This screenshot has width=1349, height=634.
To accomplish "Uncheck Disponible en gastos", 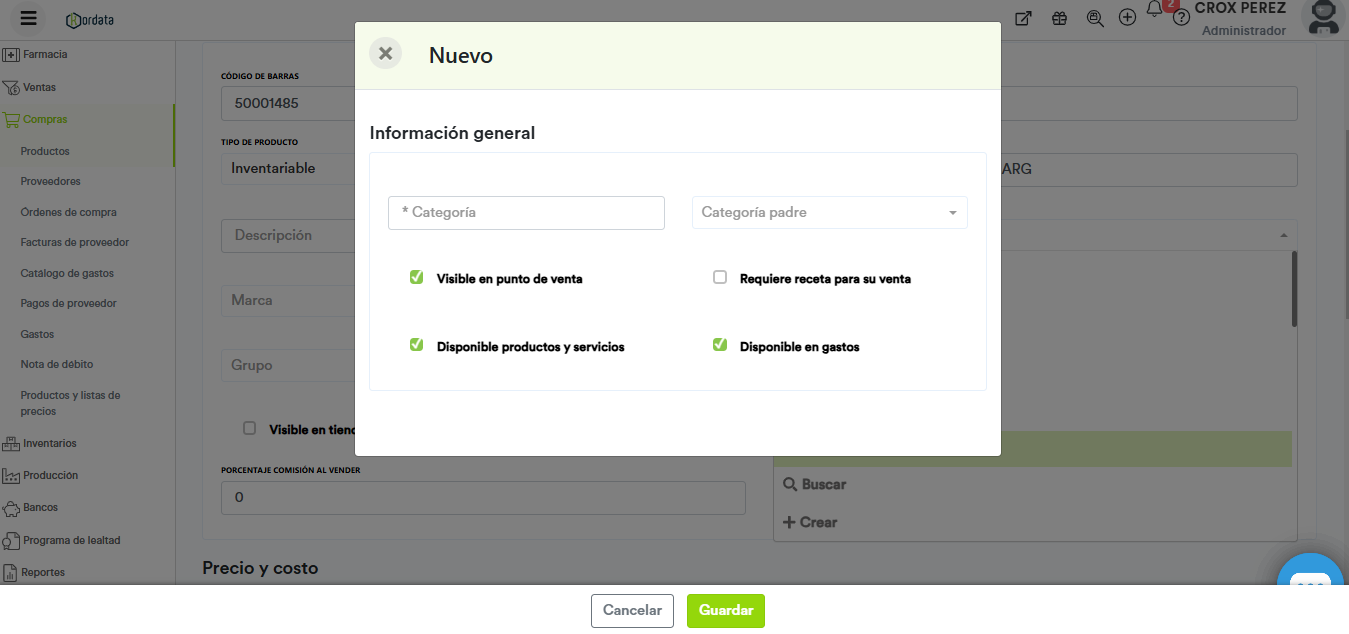I will point(719,346).
